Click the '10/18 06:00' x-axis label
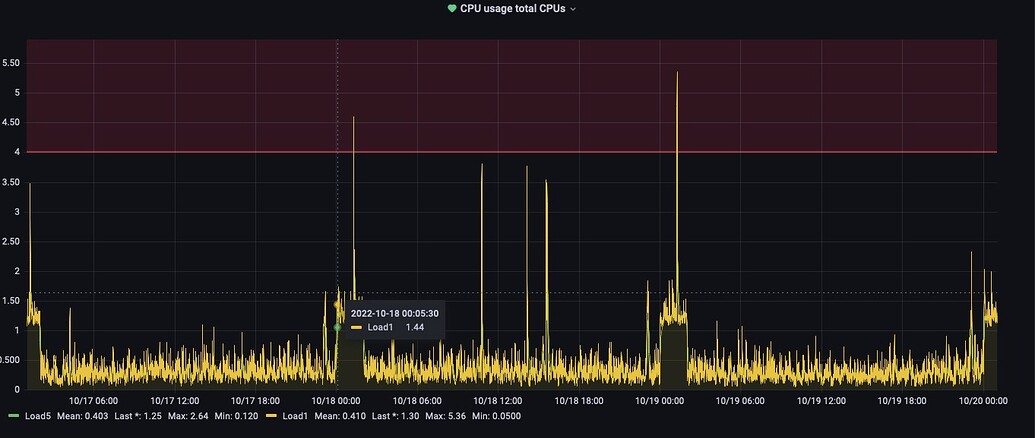Image resolution: width=1035 pixels, height=438 pixels. coord(417,400)
